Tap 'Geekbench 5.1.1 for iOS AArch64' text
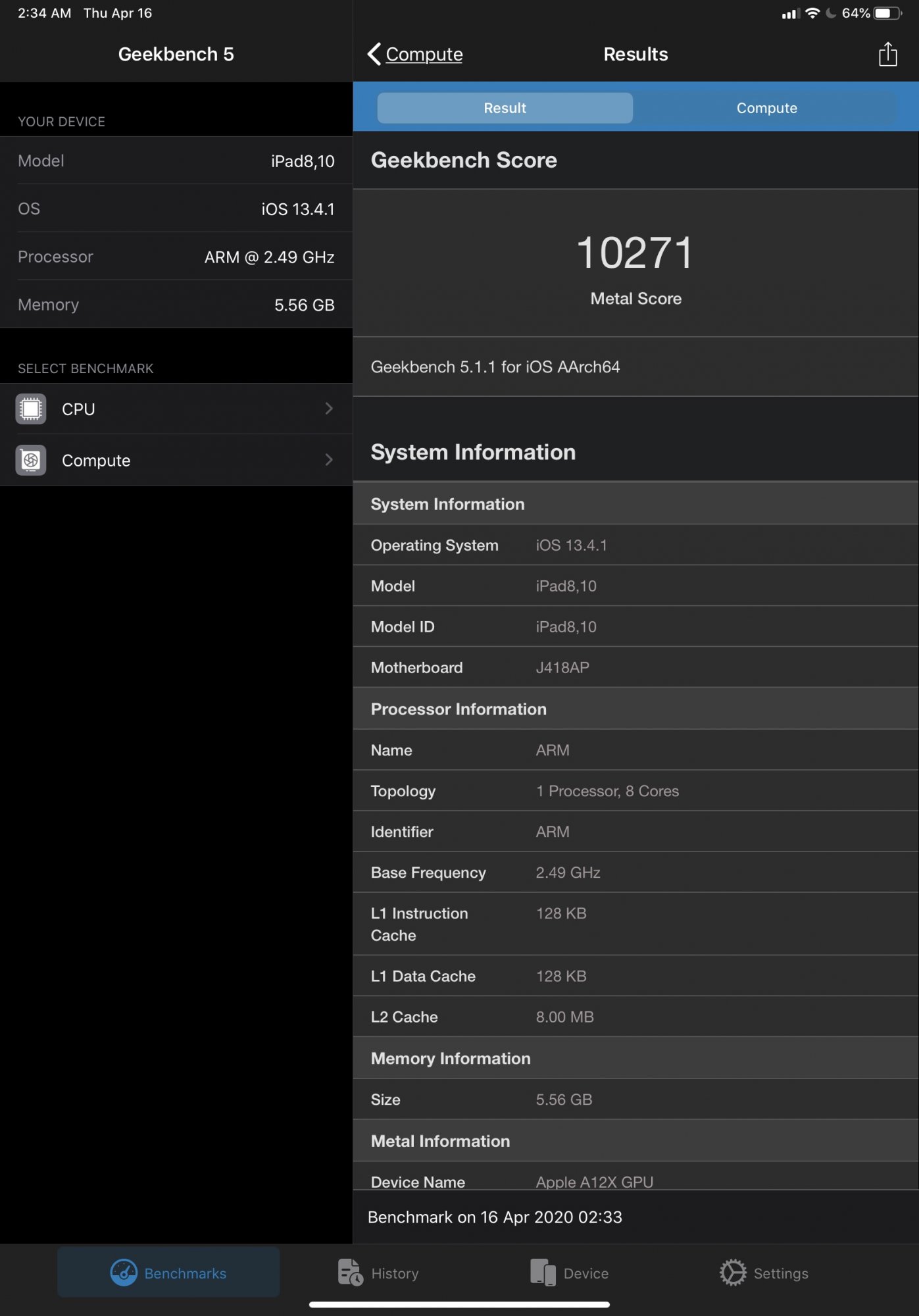 pos(495,367)
